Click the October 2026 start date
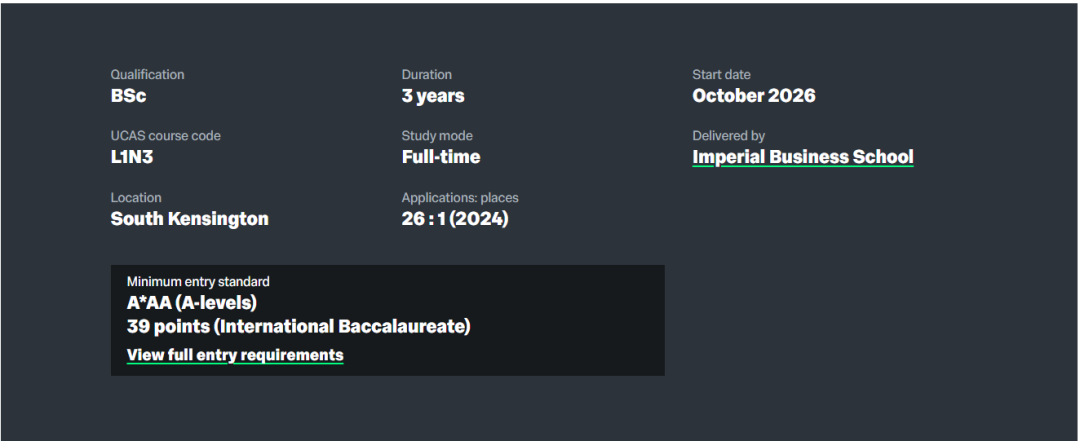 point(753,96)
